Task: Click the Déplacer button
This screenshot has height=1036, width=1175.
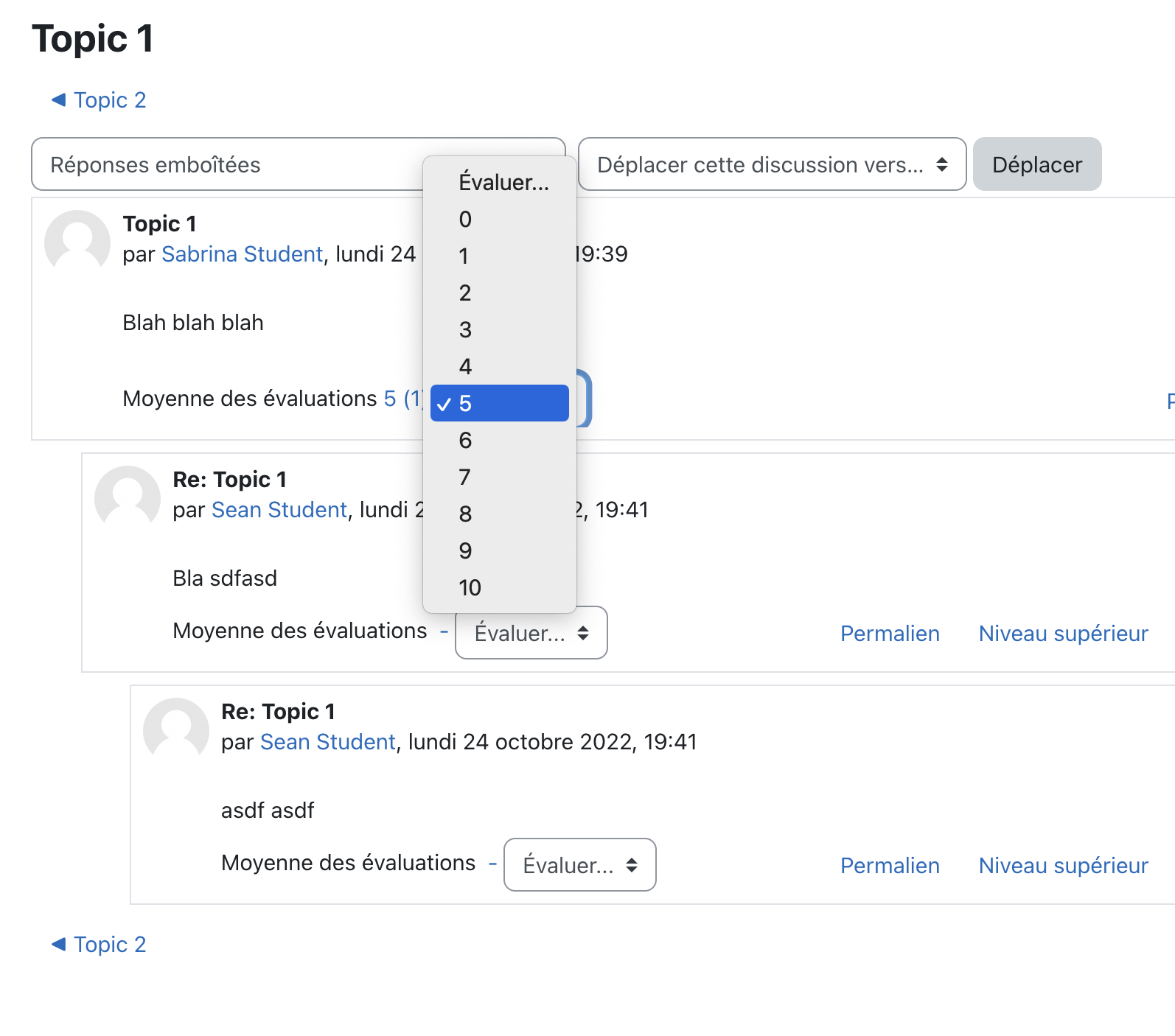Action: [x=1037, y=164]
